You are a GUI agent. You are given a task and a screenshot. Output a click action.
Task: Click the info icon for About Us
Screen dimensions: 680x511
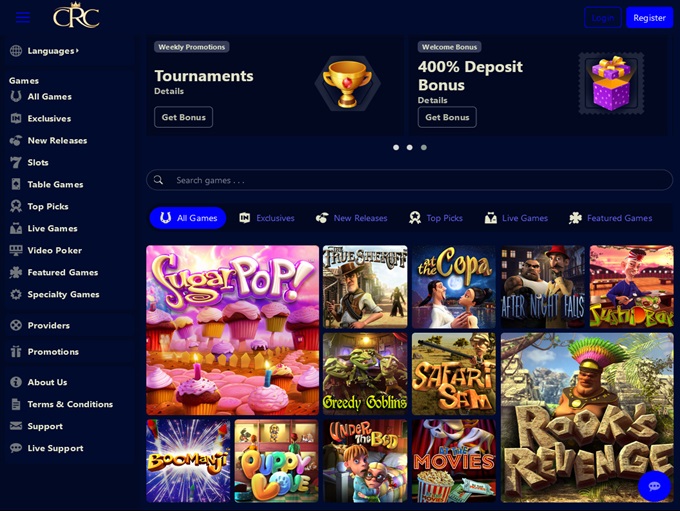point(16,382)
